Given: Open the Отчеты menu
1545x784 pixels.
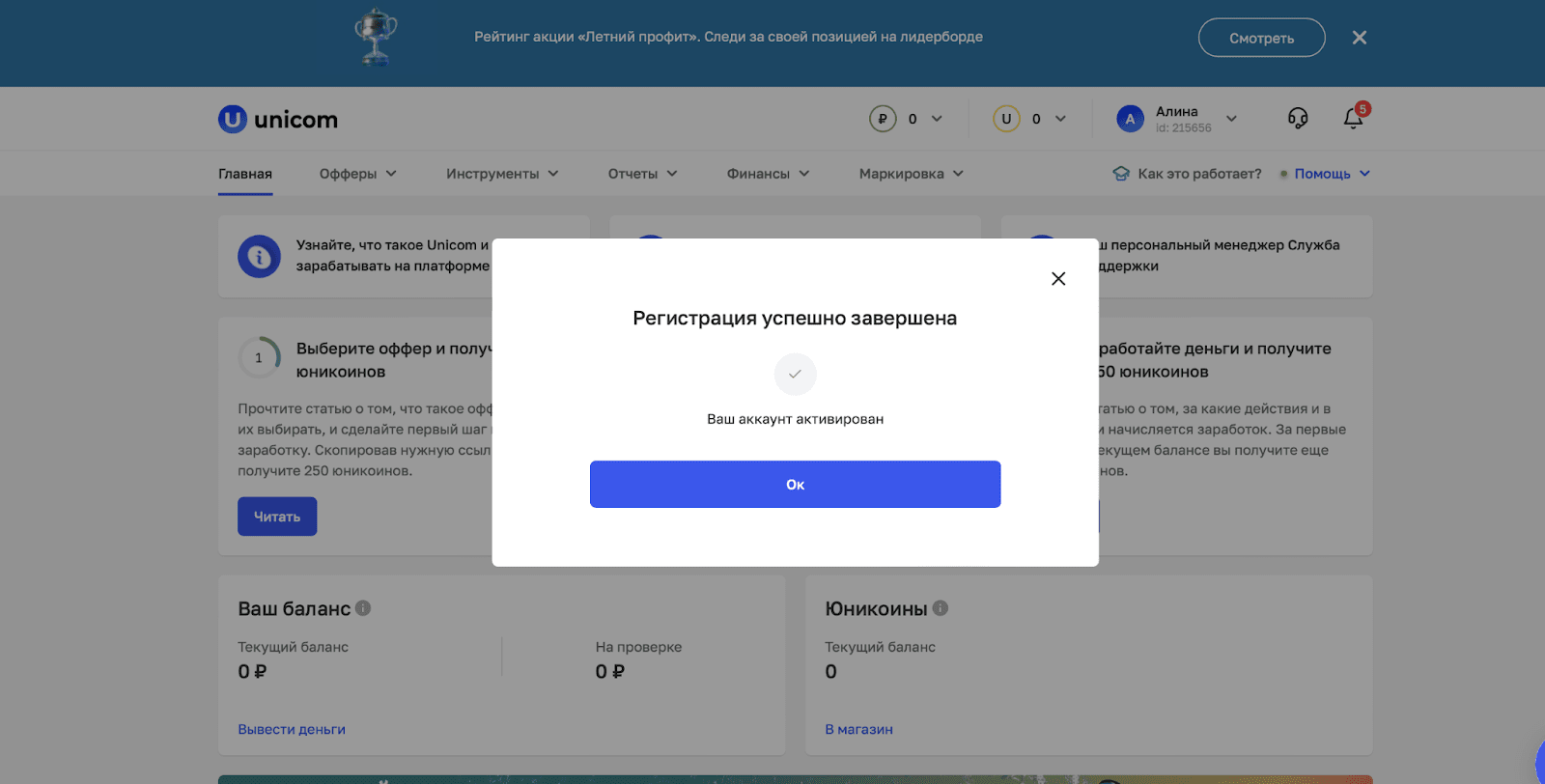Looking at the screenshot, I should [643, 174].
